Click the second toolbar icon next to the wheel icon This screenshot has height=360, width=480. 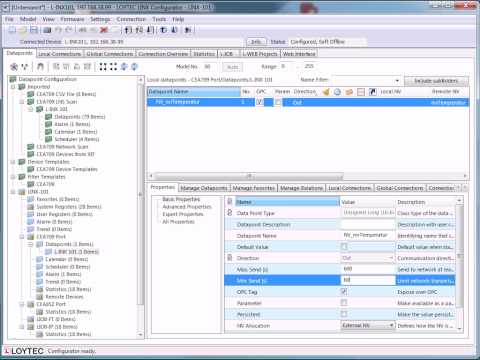coord(25,67)
